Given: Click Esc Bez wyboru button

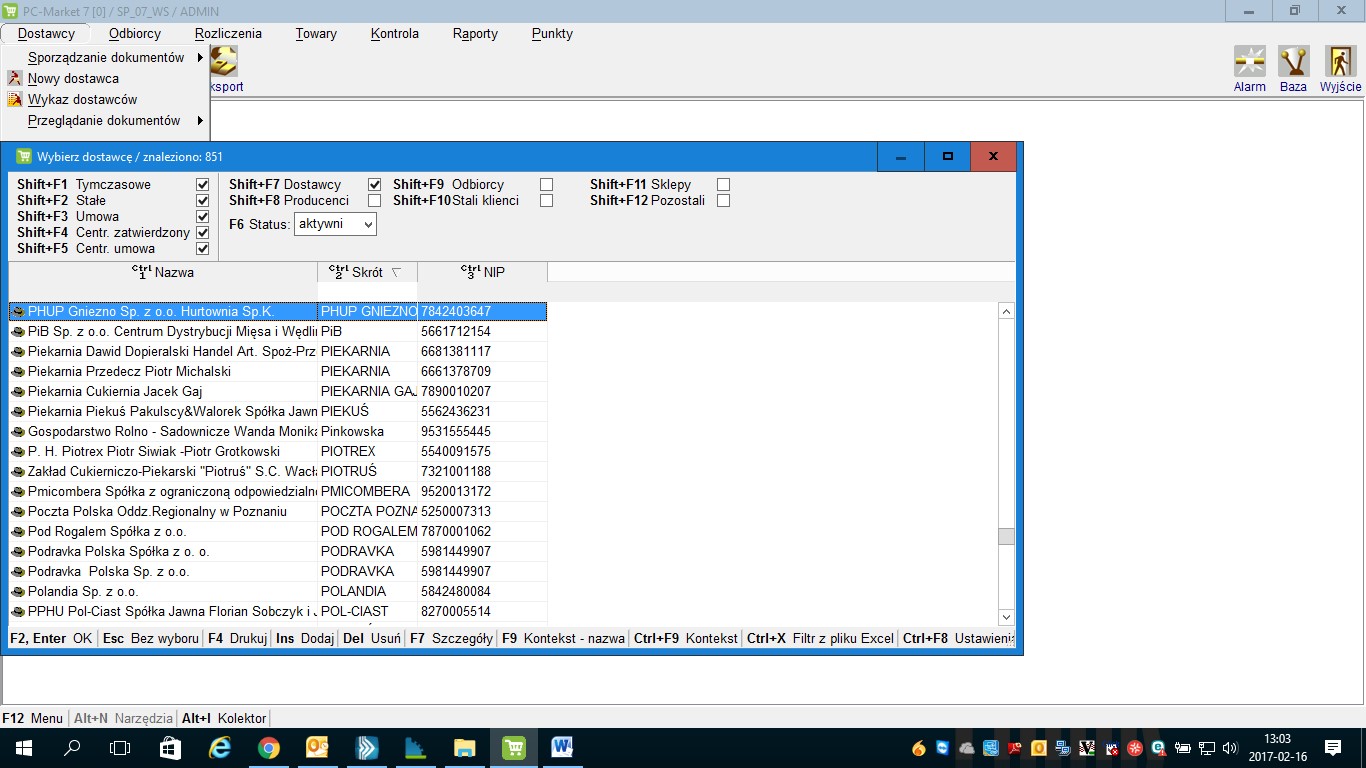Looking at the screenshot, I should 150,638.
